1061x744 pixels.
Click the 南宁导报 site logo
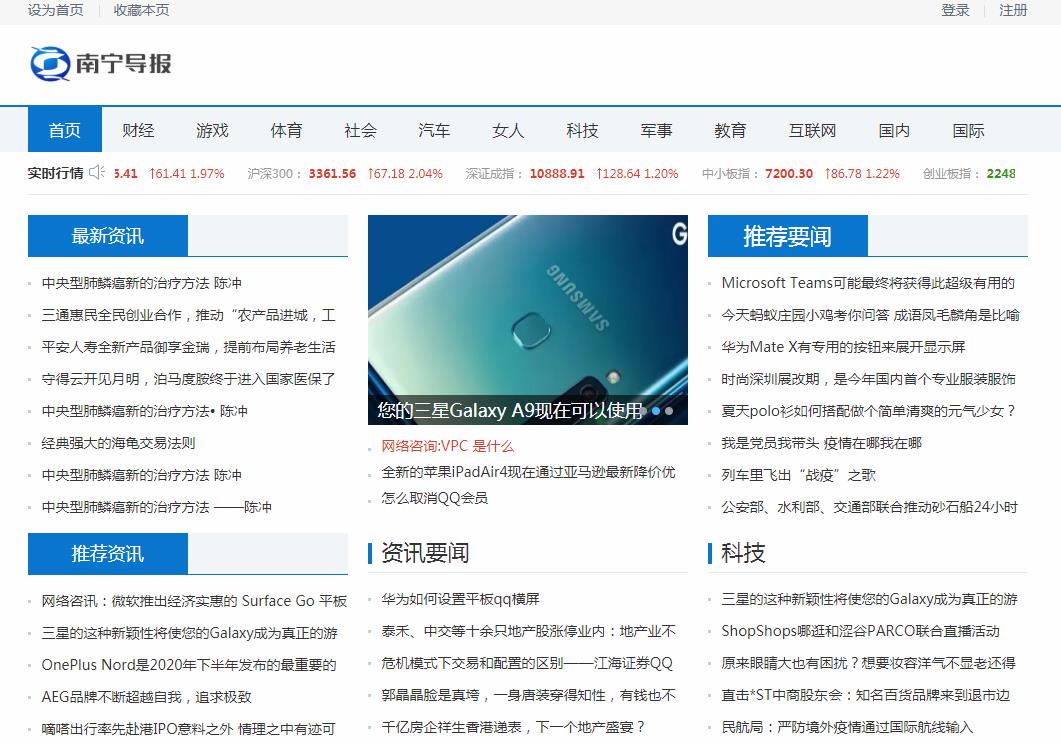pyautogui.click(x=100, y=64)
